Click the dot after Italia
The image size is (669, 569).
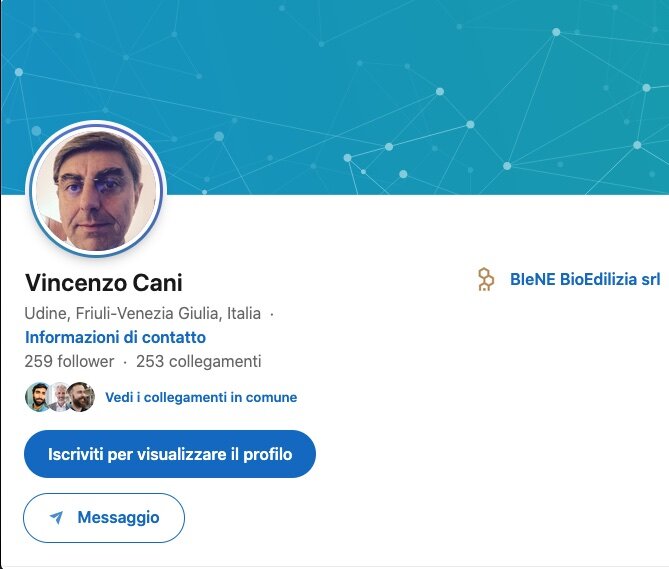pyautogui.click(x=272, y=314)
